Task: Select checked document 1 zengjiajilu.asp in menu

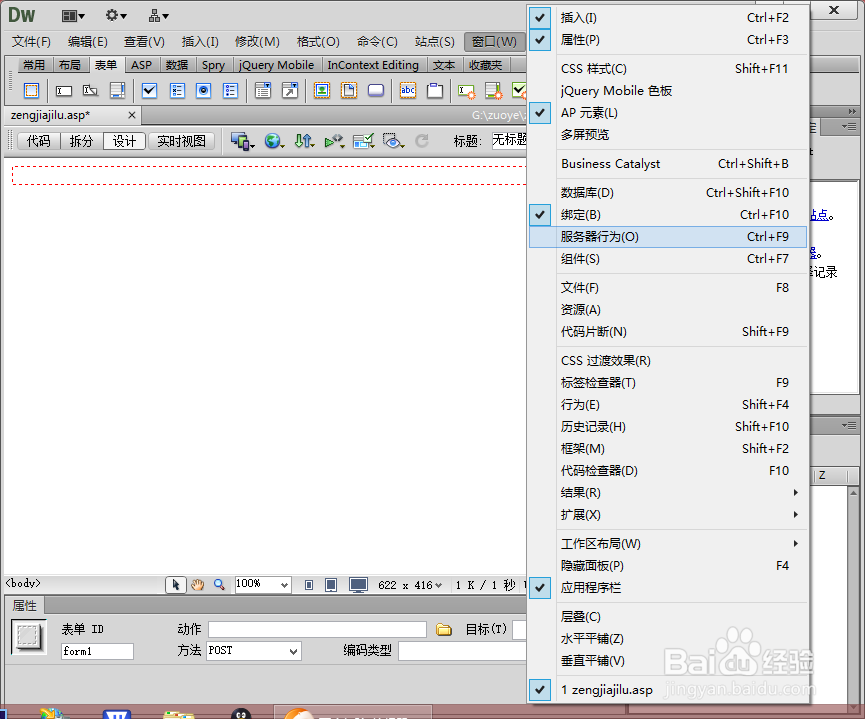Action: [668, 690]
